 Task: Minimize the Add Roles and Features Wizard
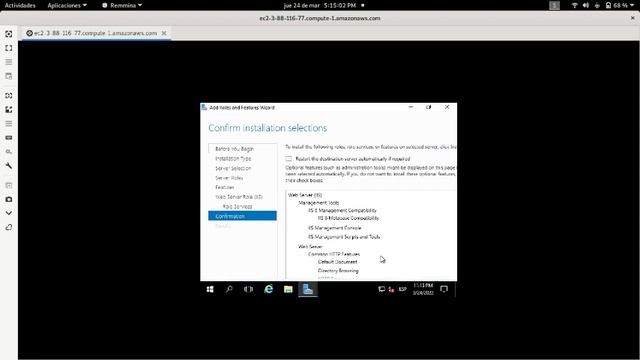coord(411,107)
